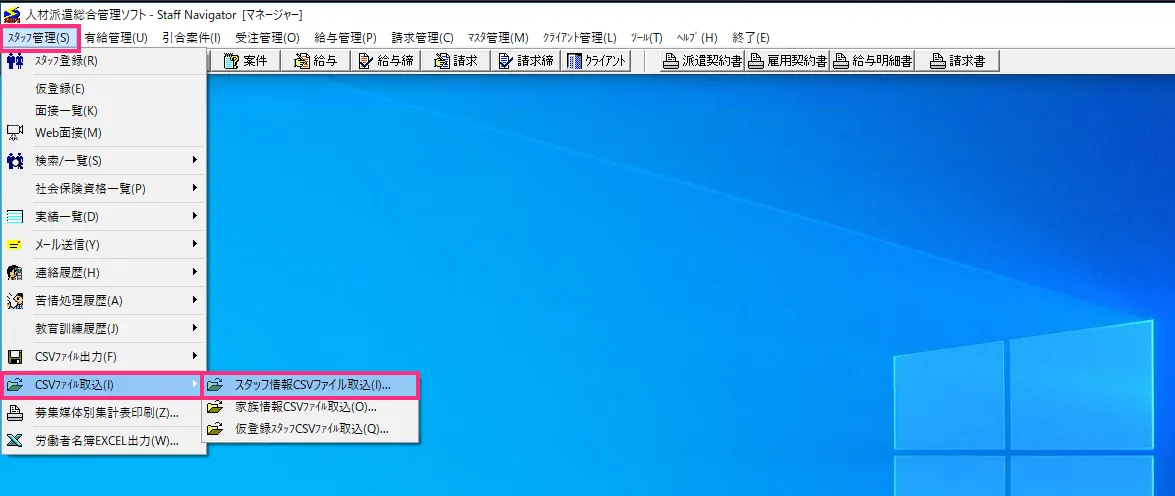1175x496 pixels.
Task: Click the phone person icon beside 連絡履歴(H)
Action: tap(14, 272)
